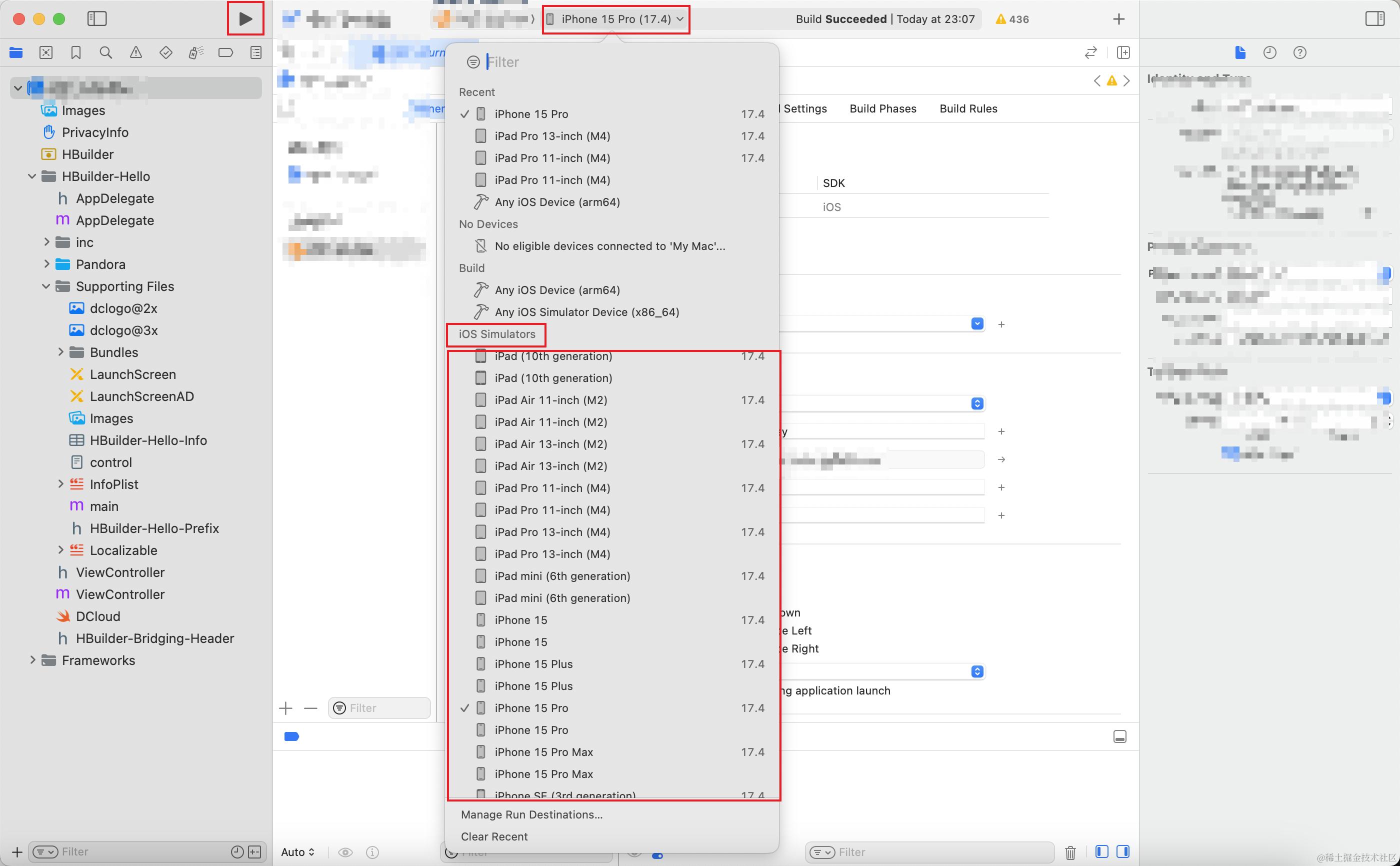The height and width of the screenshot is (866, 1400).
Task: Open the Find navigator magnifier icon
Action: 105,52
